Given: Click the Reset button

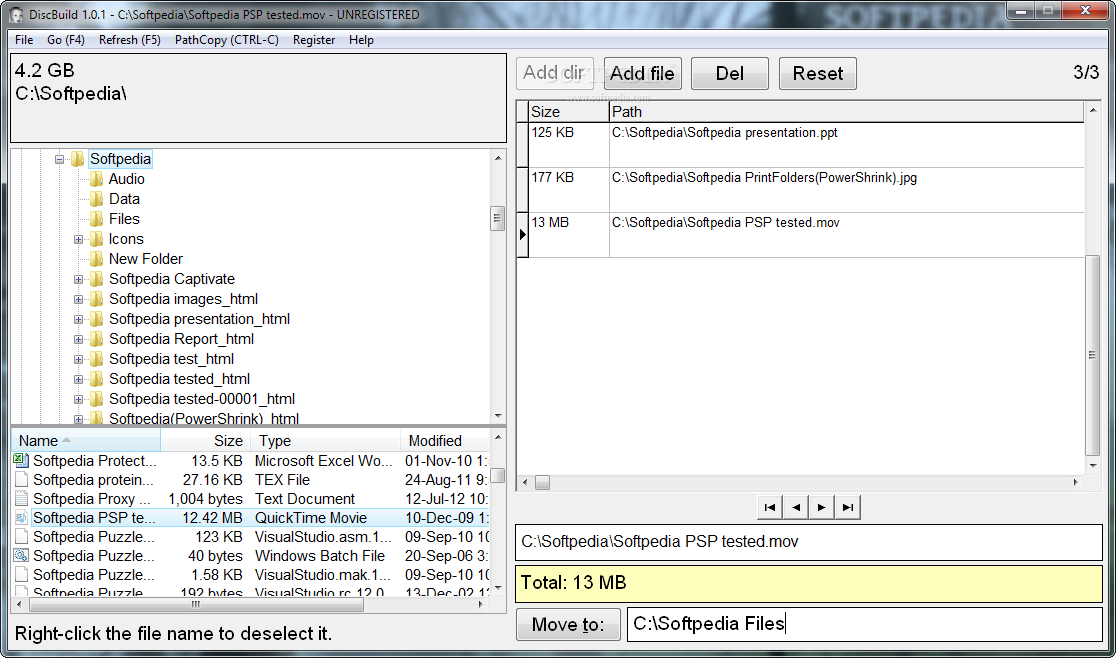Looking at the screenshot, I should (x=817, y=73).
